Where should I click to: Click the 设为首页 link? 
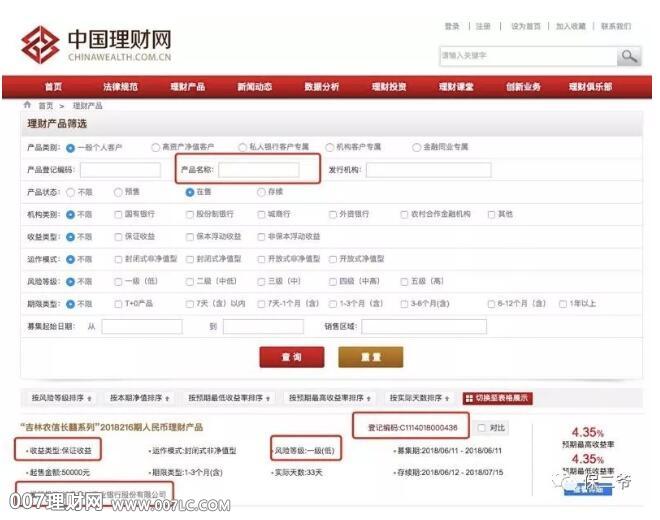[x=526, y=26]
